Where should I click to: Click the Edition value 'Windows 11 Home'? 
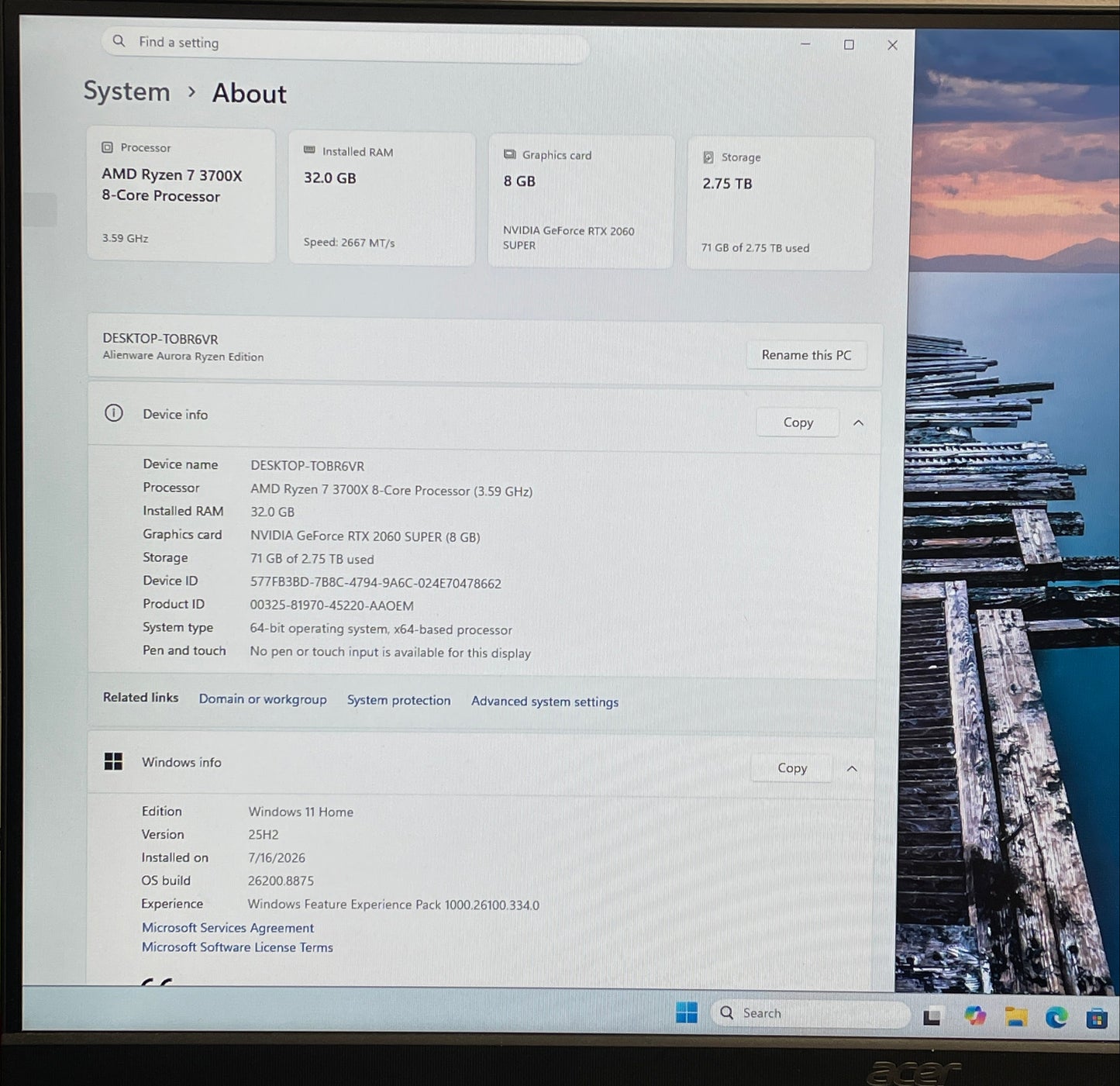click(x=301, y=812)
